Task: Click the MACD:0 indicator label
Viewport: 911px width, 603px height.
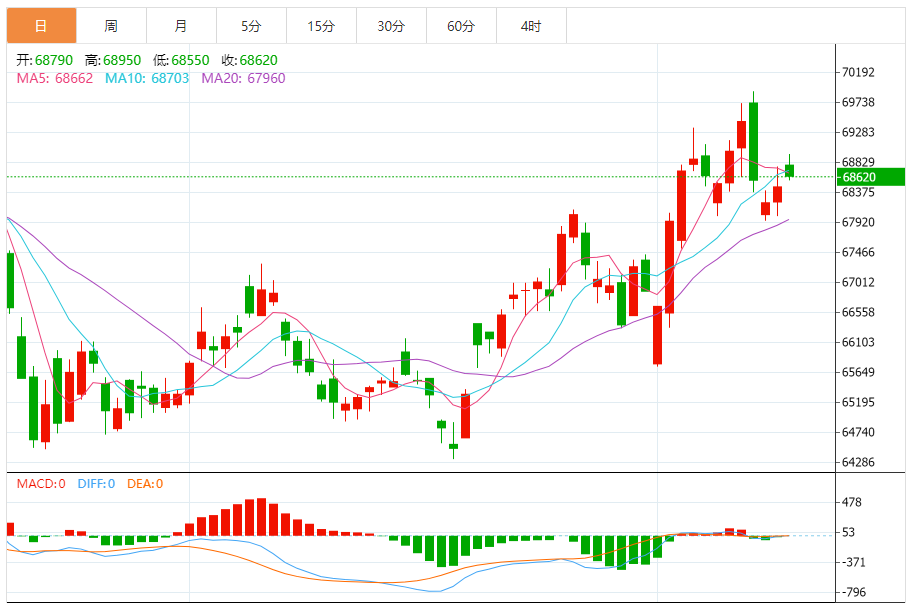Action: click(41, 484)
